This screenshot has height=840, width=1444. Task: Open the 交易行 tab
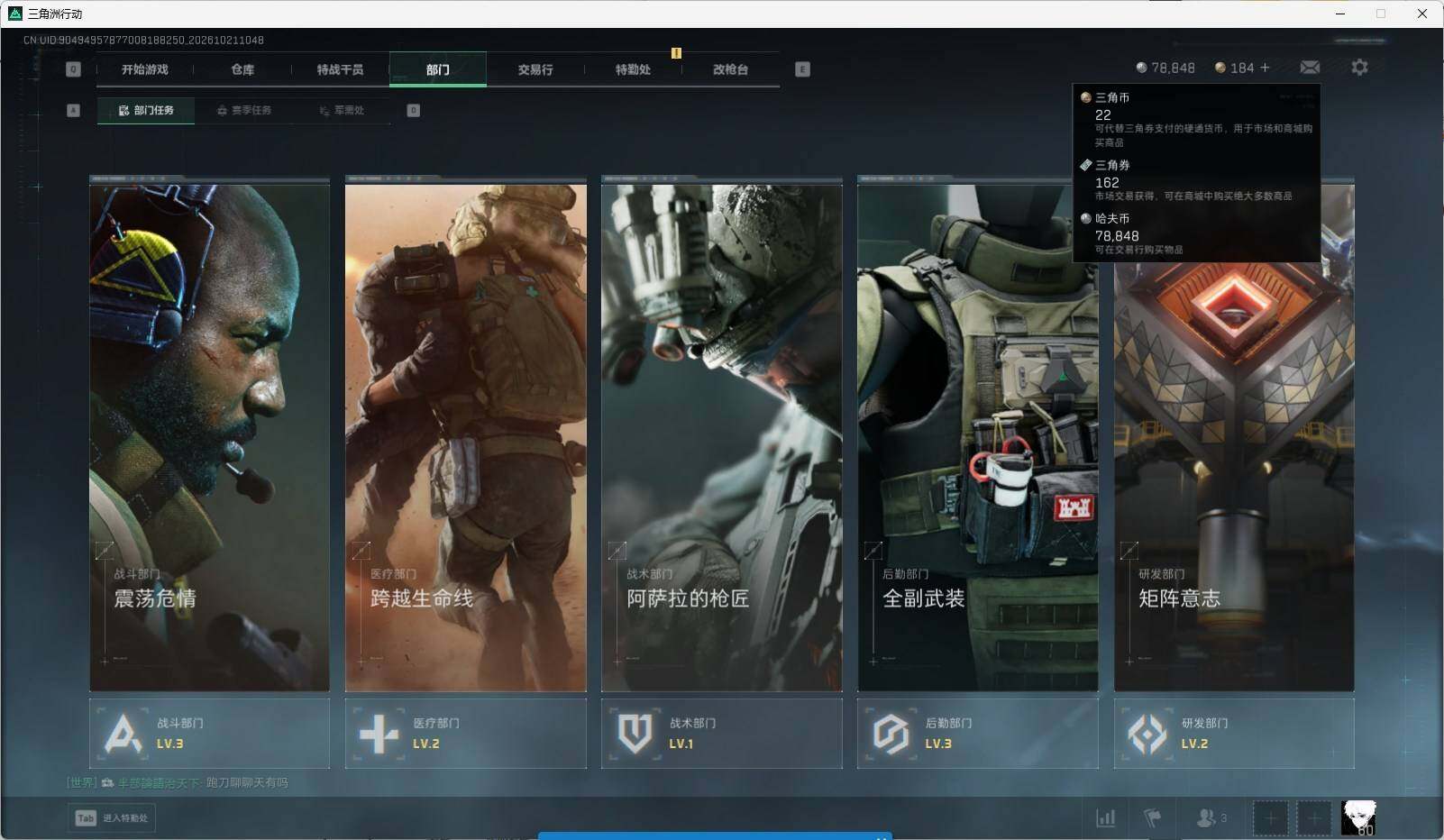click(x=535, y=69)
